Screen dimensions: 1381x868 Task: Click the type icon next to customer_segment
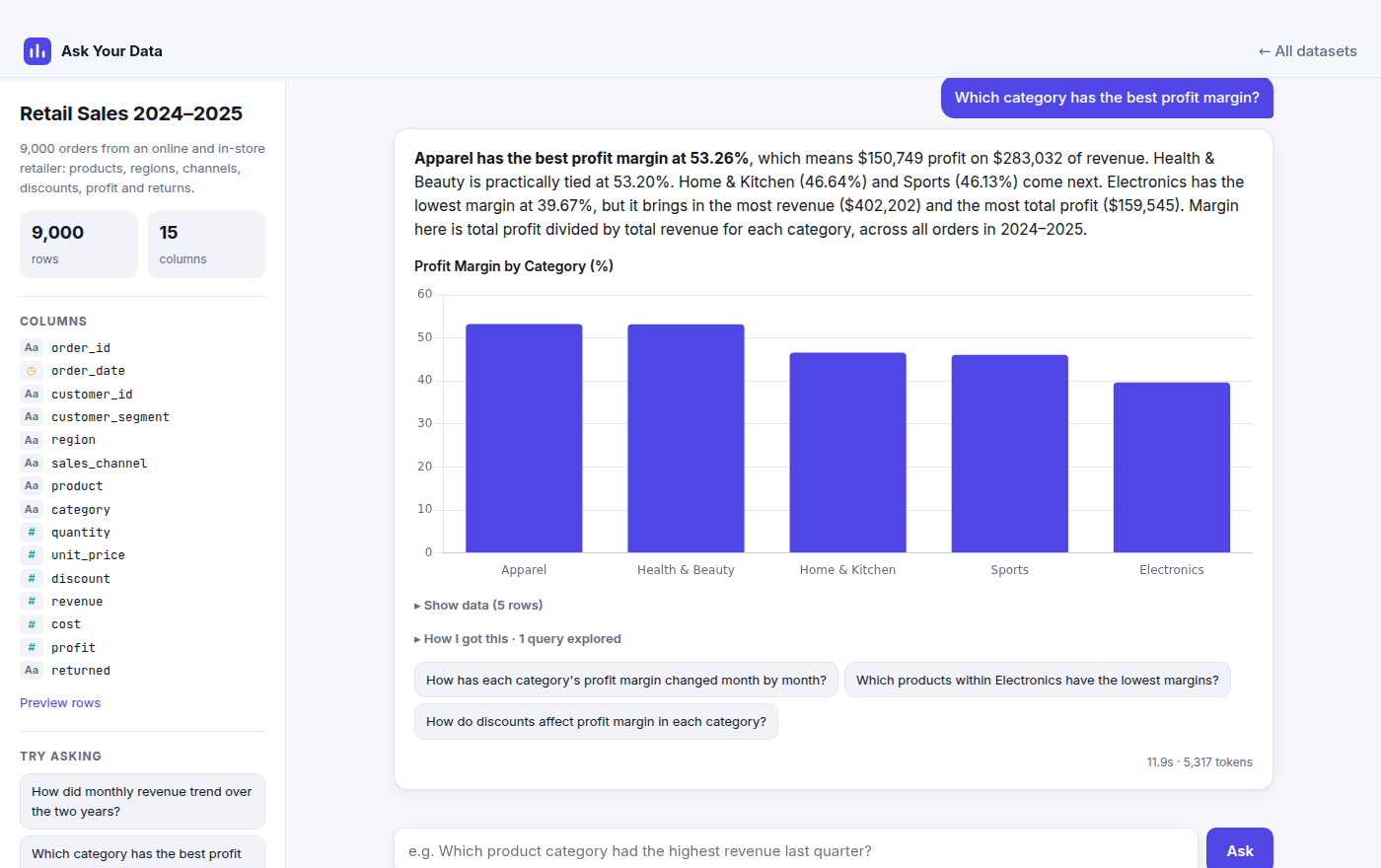point(32,416)
